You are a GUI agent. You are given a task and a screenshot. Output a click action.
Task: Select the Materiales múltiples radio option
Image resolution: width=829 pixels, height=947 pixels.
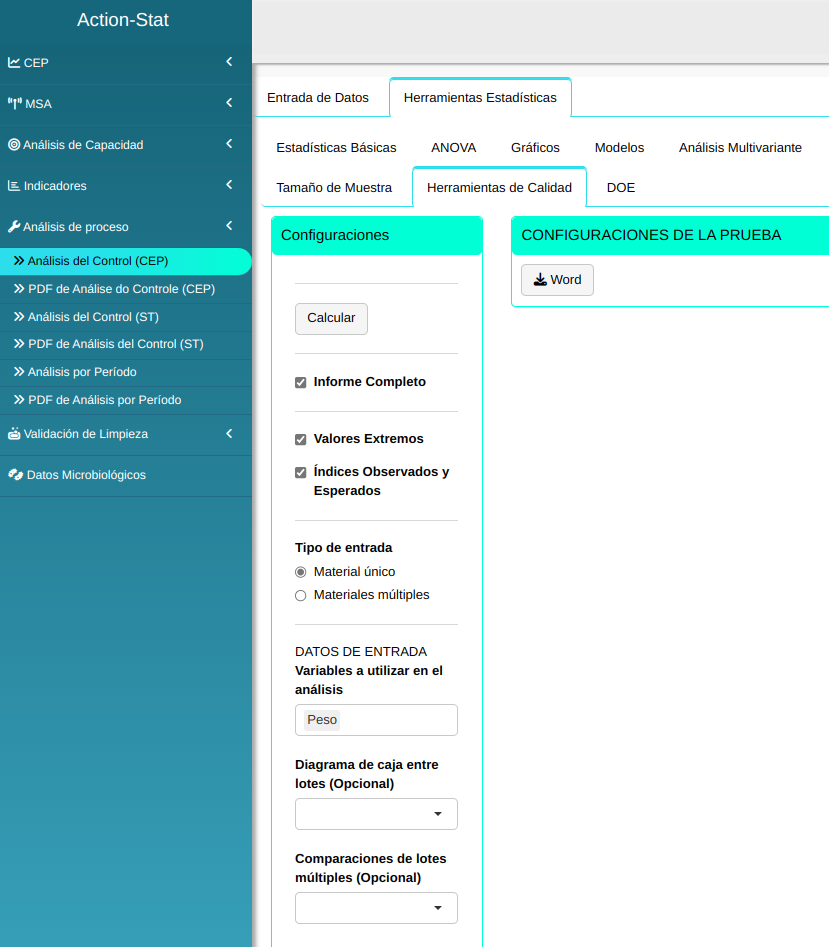(x=301, y=596)
